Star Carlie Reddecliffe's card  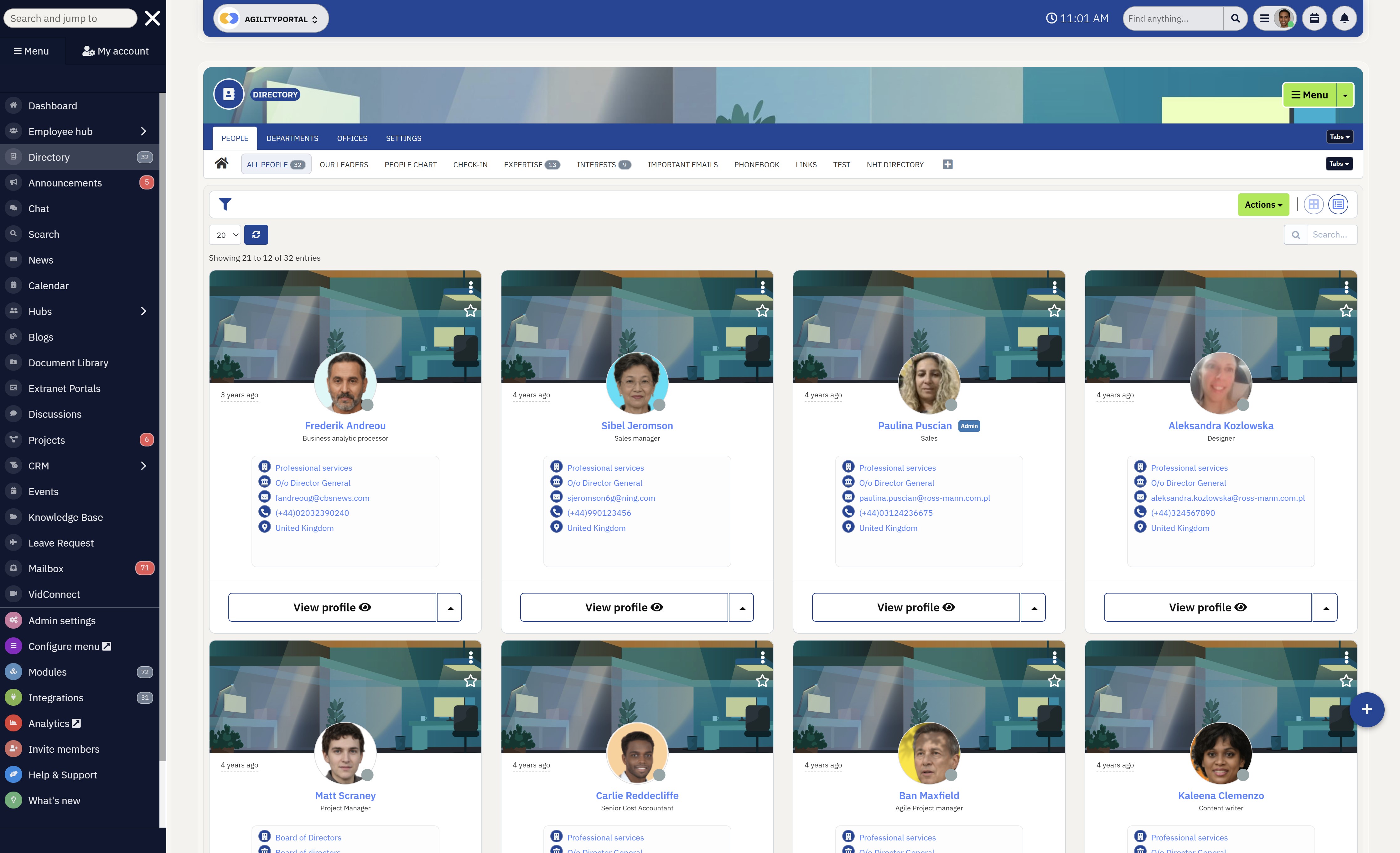click(763, 681)
